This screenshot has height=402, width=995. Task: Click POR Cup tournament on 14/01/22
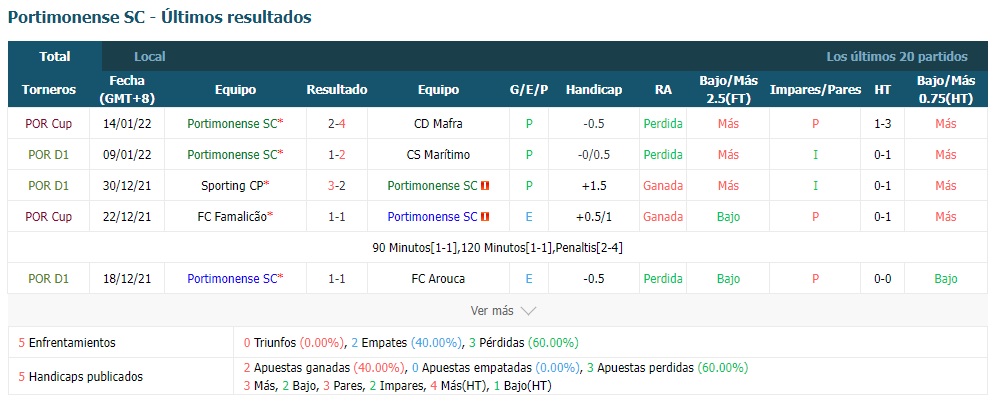(48, 124)
